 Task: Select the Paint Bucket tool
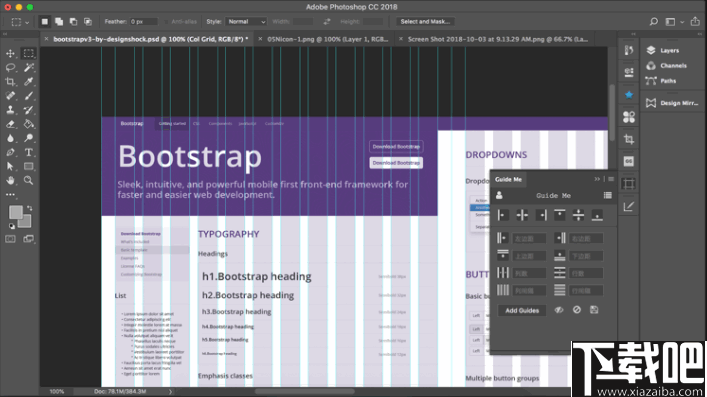point(28,124)
